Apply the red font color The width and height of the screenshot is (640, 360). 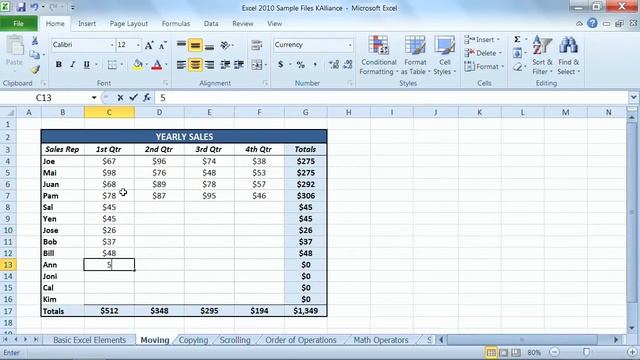point(157,64)
